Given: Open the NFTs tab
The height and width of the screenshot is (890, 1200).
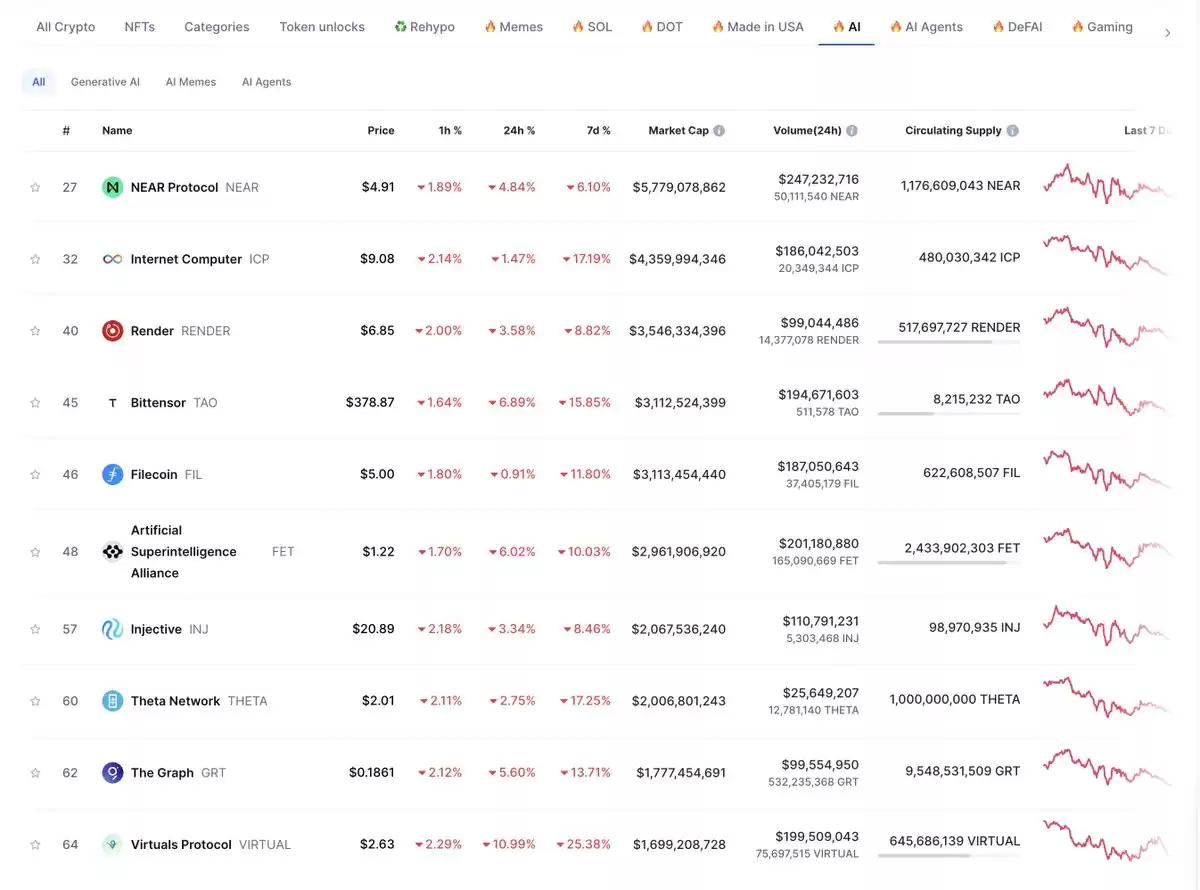Looking at the screenshot, I should click(140, 27).
